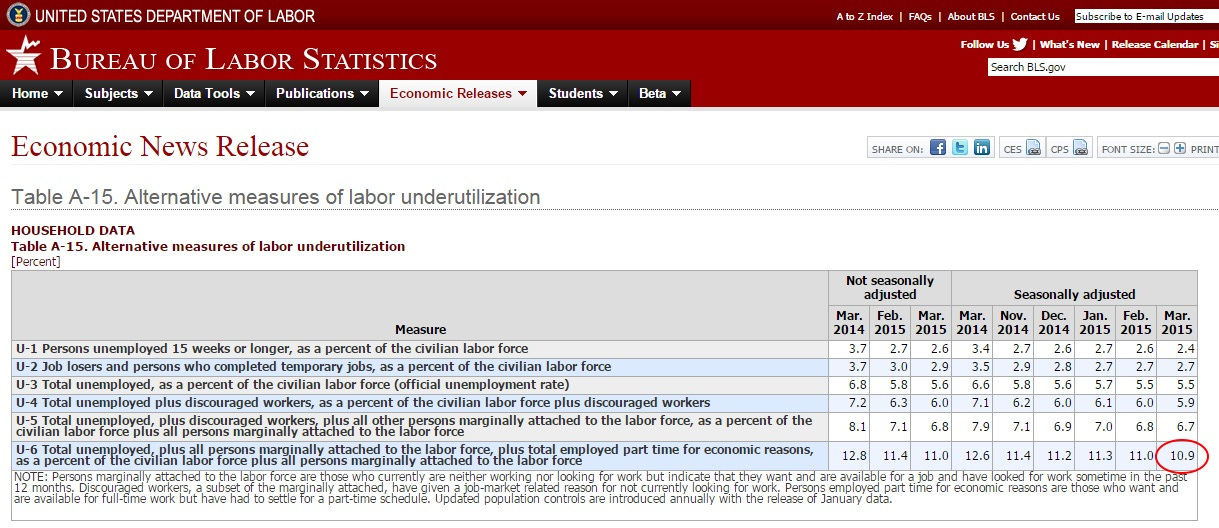This screenshot has width=1219, height=528.
Task: Open the Data Tools dropdown
Action: click(x=214, y=93)
